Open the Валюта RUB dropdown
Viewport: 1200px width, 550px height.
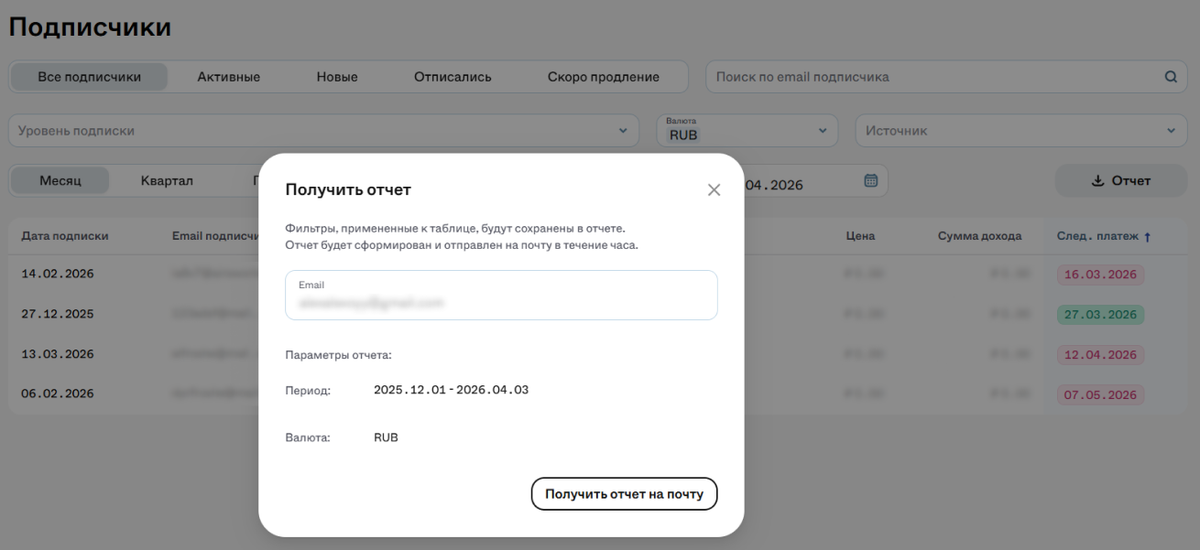[x=747, y=131]
